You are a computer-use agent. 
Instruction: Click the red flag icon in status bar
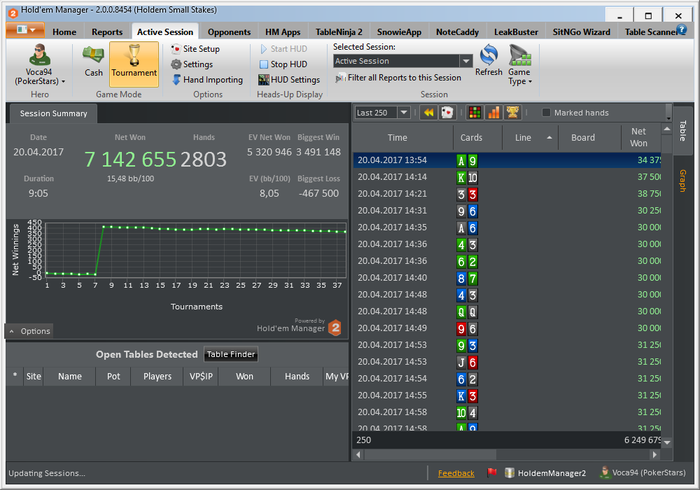(x=492, y=472)
